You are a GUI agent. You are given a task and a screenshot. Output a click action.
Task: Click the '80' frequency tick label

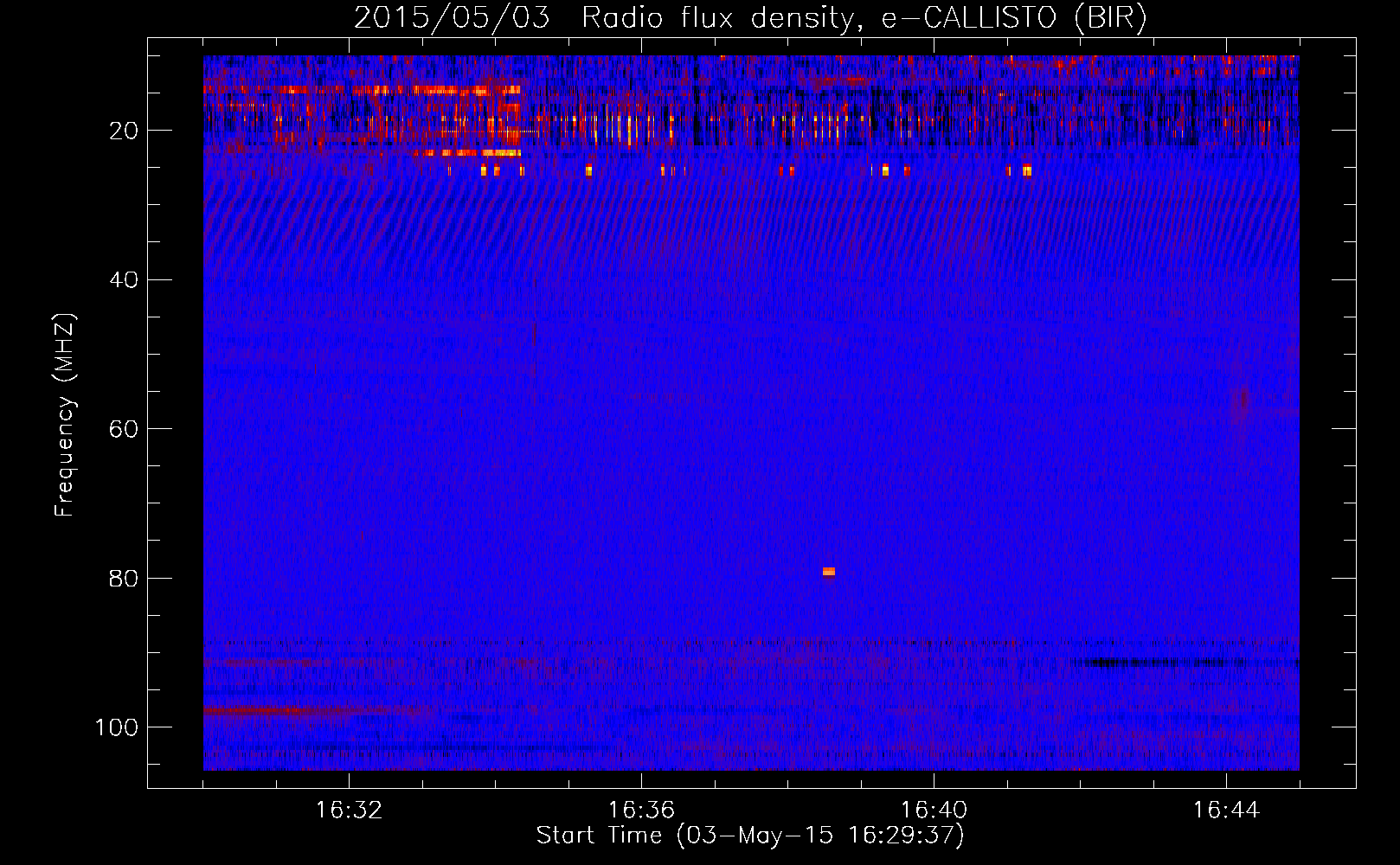pos(124,578)
